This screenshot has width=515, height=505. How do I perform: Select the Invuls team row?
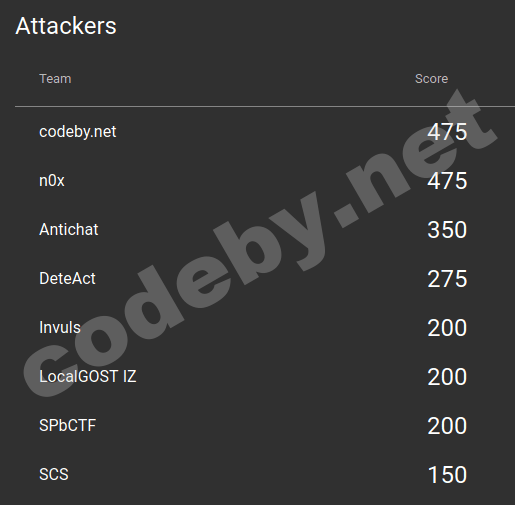(x=265, y=328)
